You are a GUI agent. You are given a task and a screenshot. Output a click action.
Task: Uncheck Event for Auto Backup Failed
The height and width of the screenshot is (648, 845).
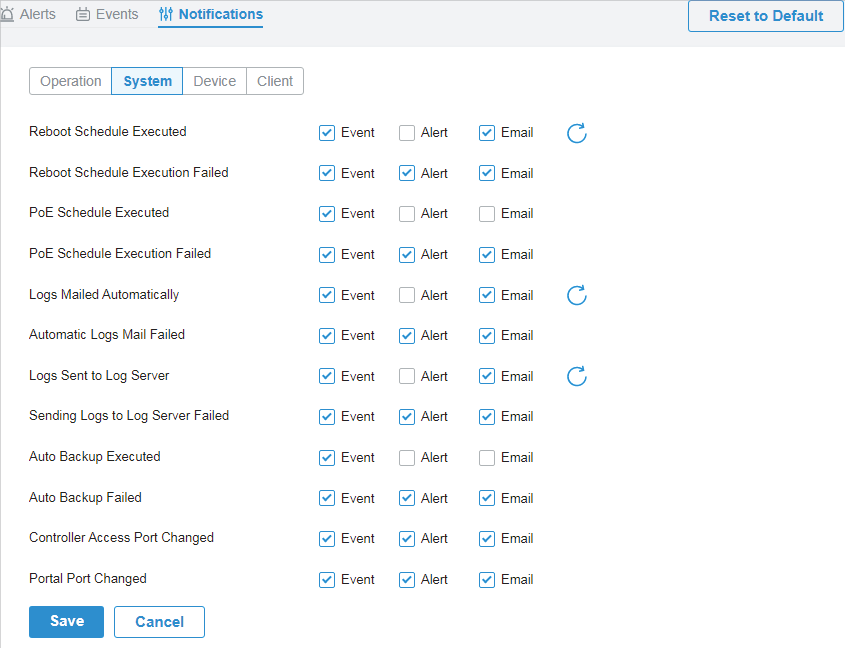pyautogui.click(x=327, y=498)
